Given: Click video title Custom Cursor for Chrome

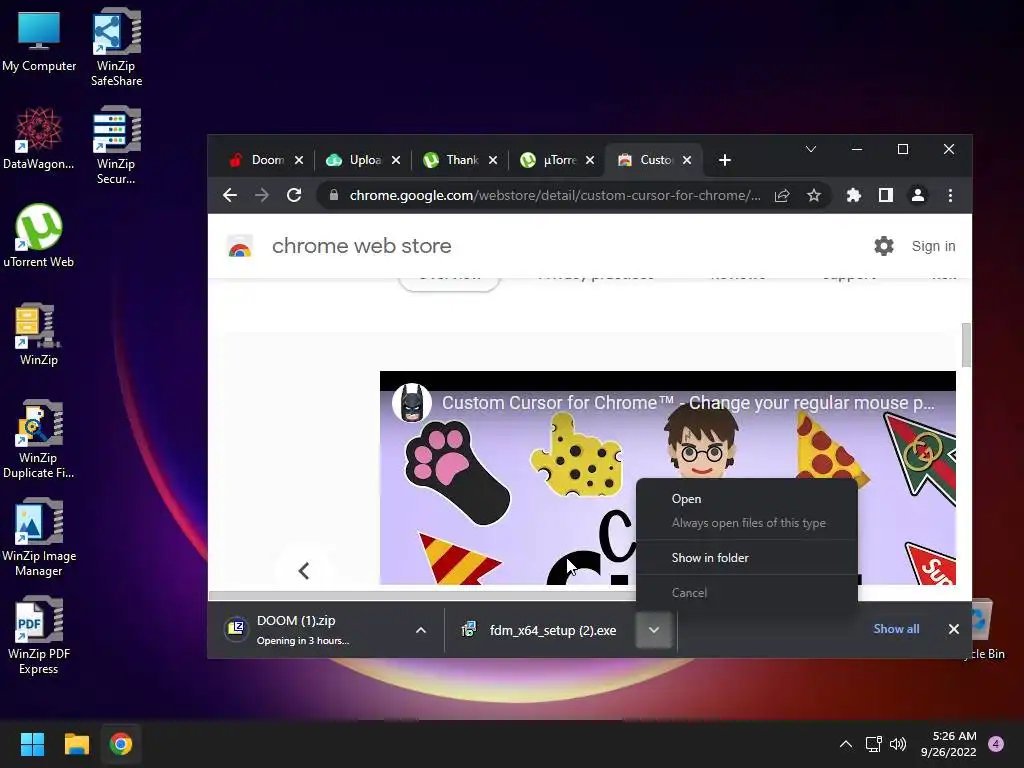Looking at the screenshot, I should click(x=688, y=403).
